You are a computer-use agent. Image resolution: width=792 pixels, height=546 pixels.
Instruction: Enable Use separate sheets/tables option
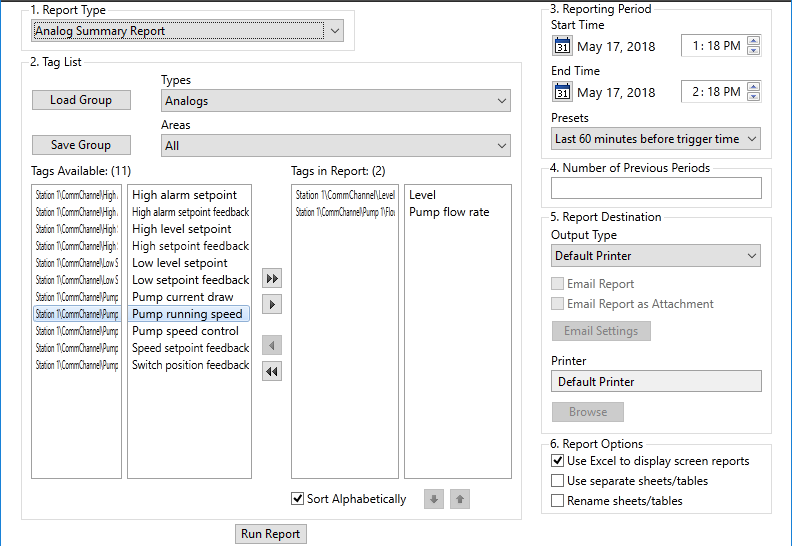[558, 481]
